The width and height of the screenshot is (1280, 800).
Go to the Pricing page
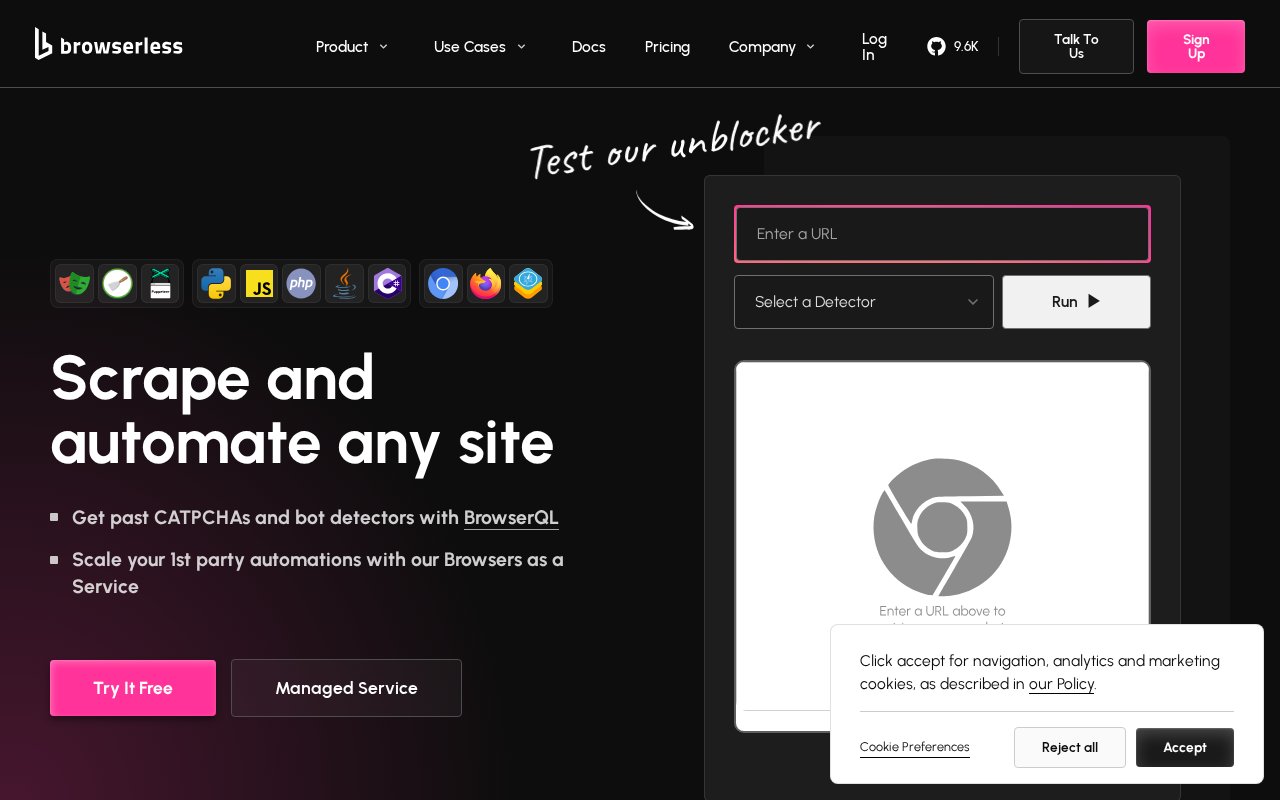(x=667, y=47)
